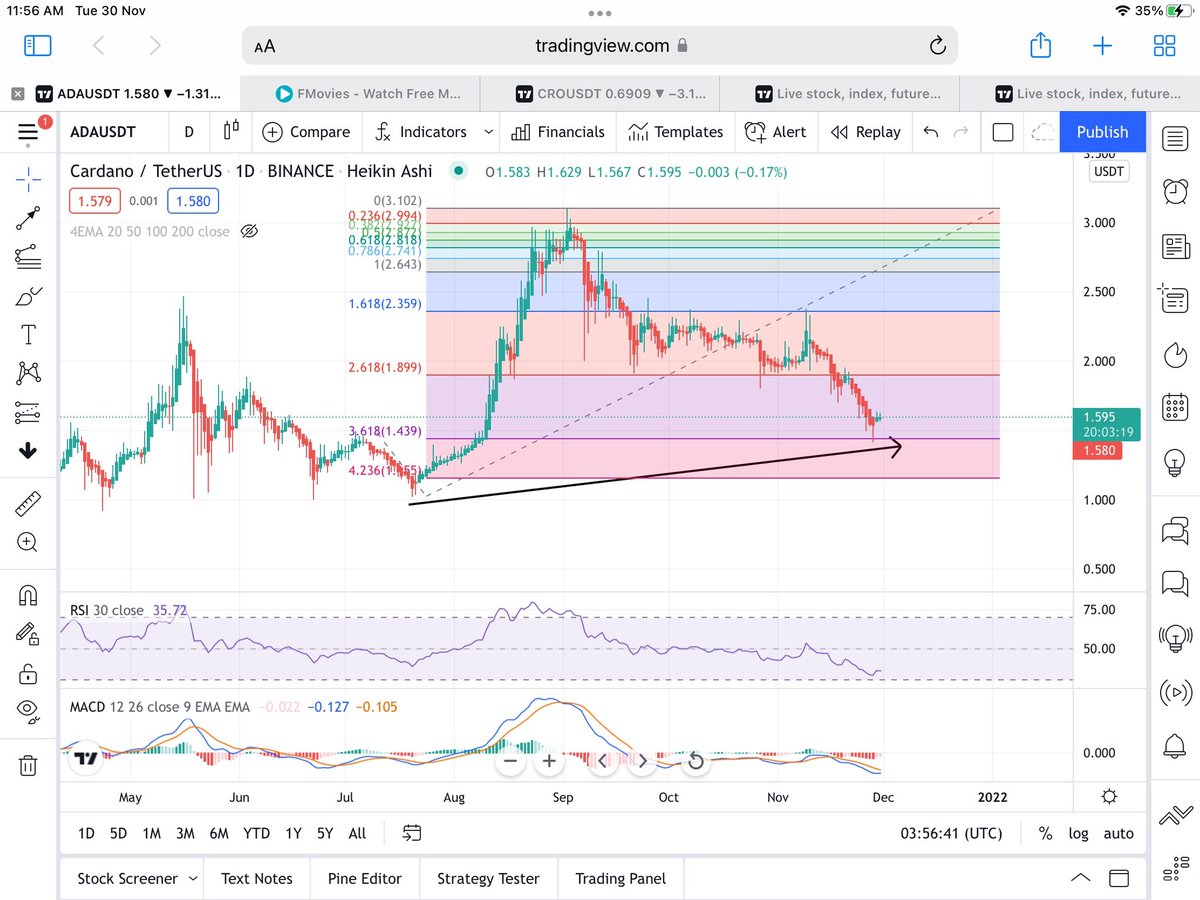
Task: Reload the tradingview.com page
Action: click(937, 45)
